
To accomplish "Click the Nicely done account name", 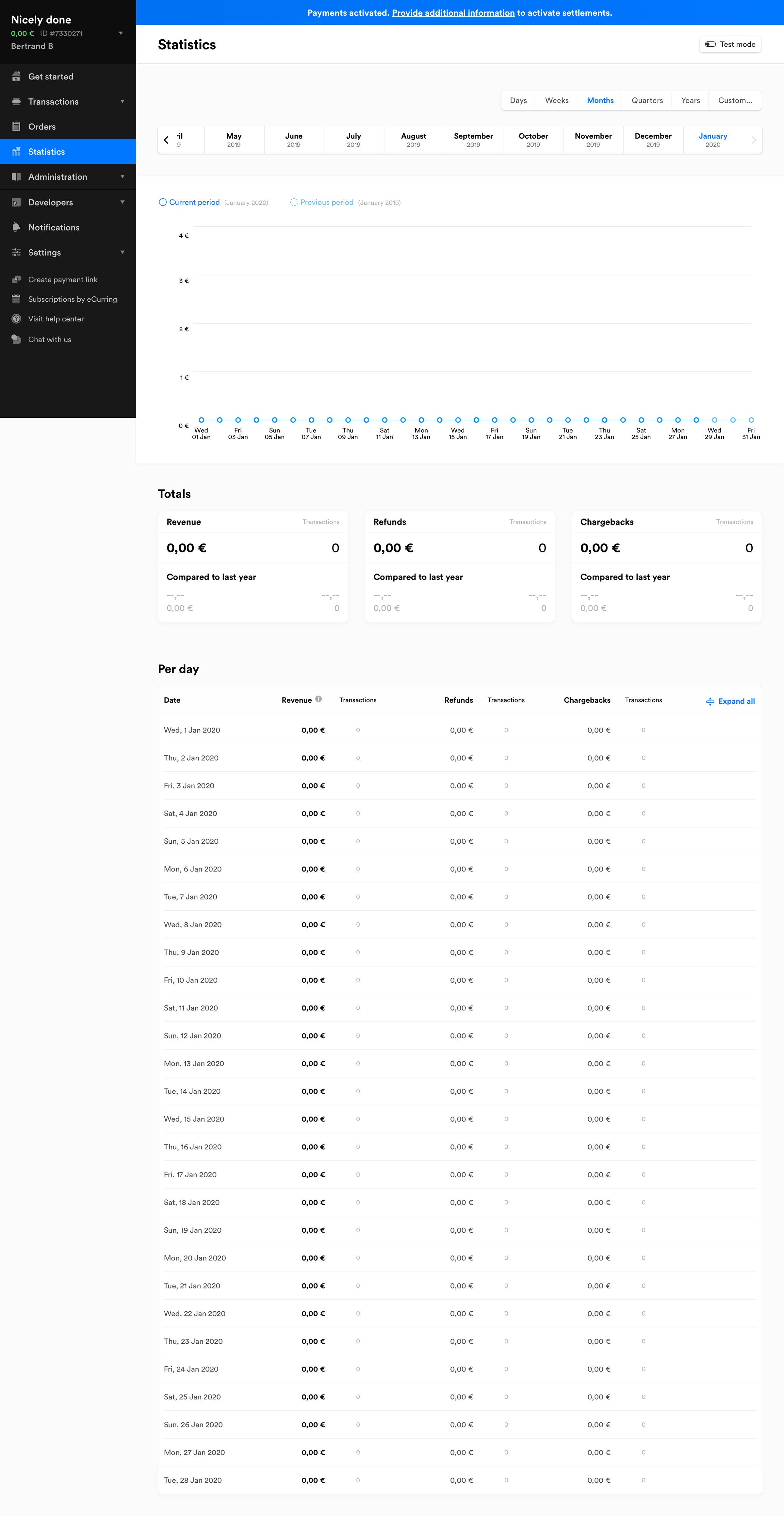I will pos(41,19).
